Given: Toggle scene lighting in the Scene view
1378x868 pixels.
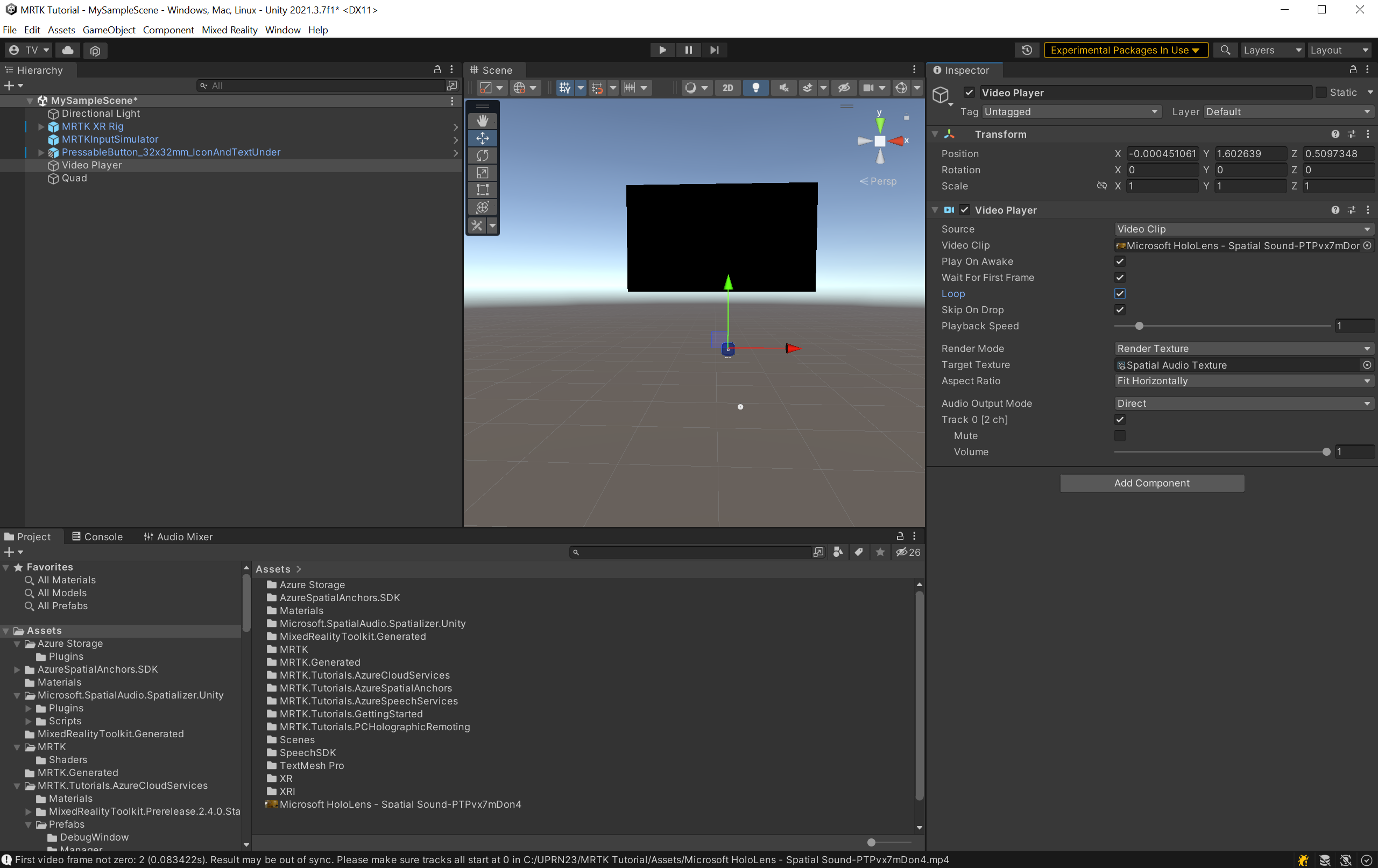Looking at the screenshot, I should [x=755, y=88].
